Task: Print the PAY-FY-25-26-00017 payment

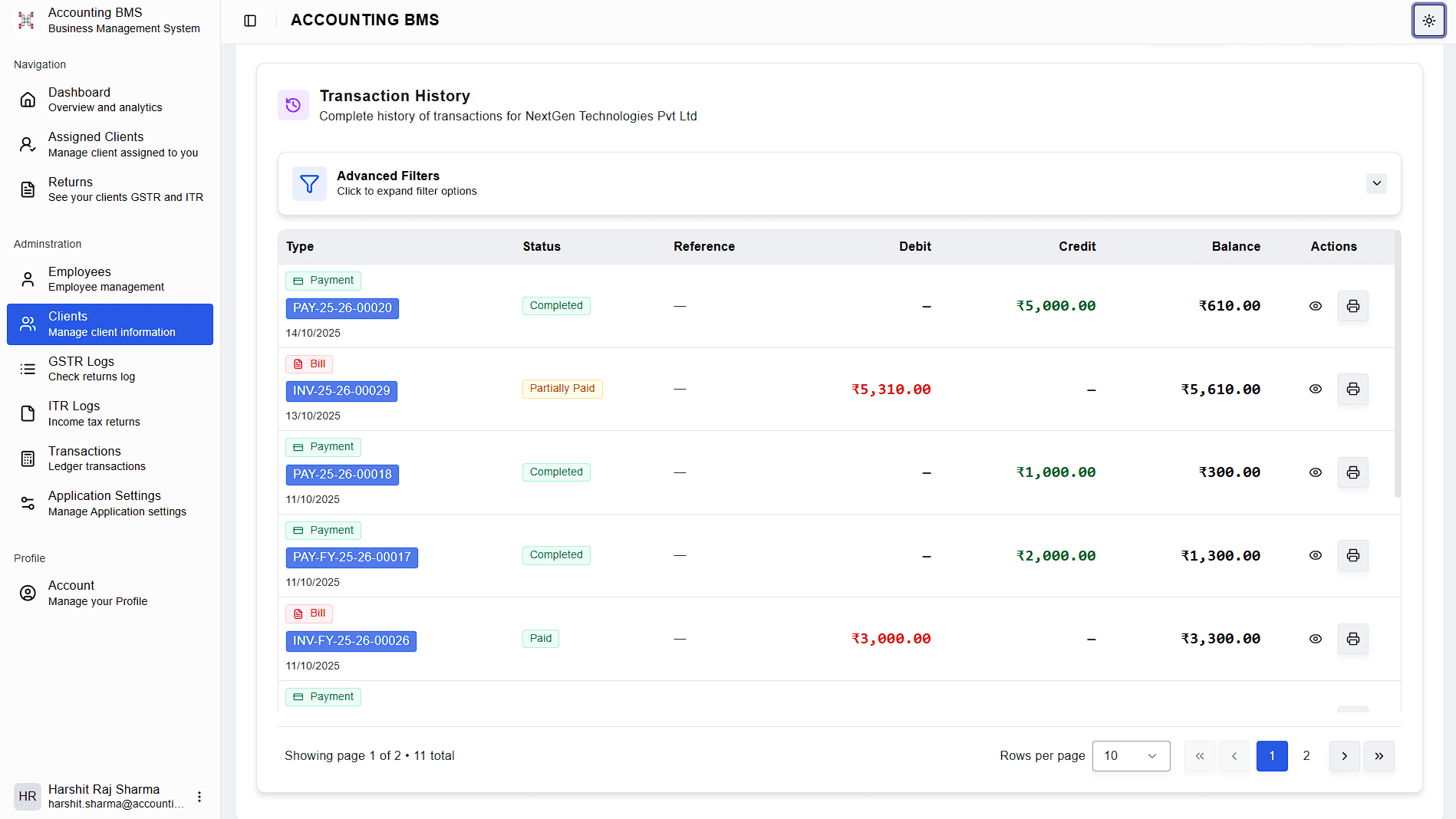Action: [1352, 556]
